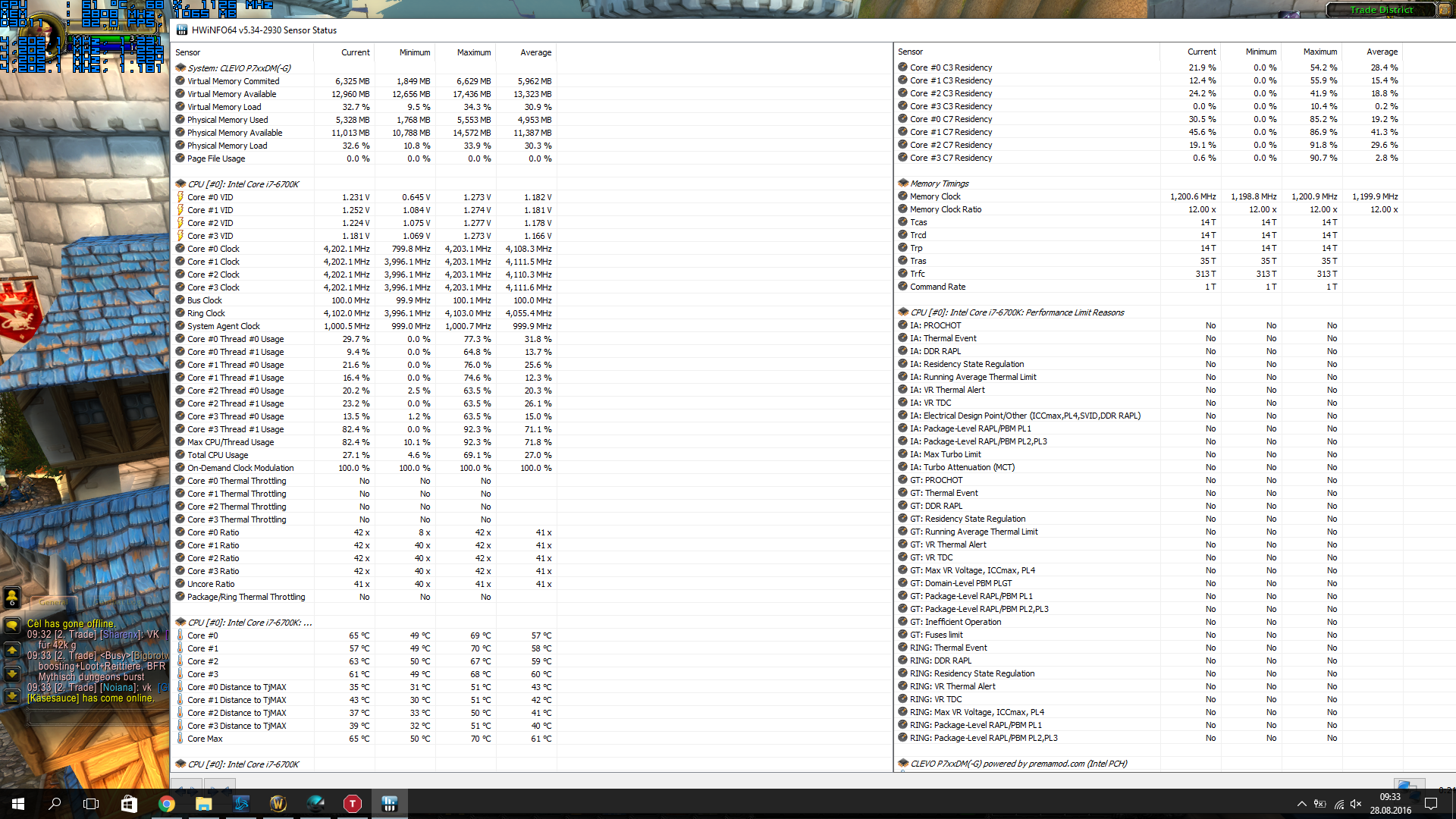Image resolution: width=1456 pixels, height=819 pixels.
Task: Open the WoW chat menu speech bubble
Action: 12,626
